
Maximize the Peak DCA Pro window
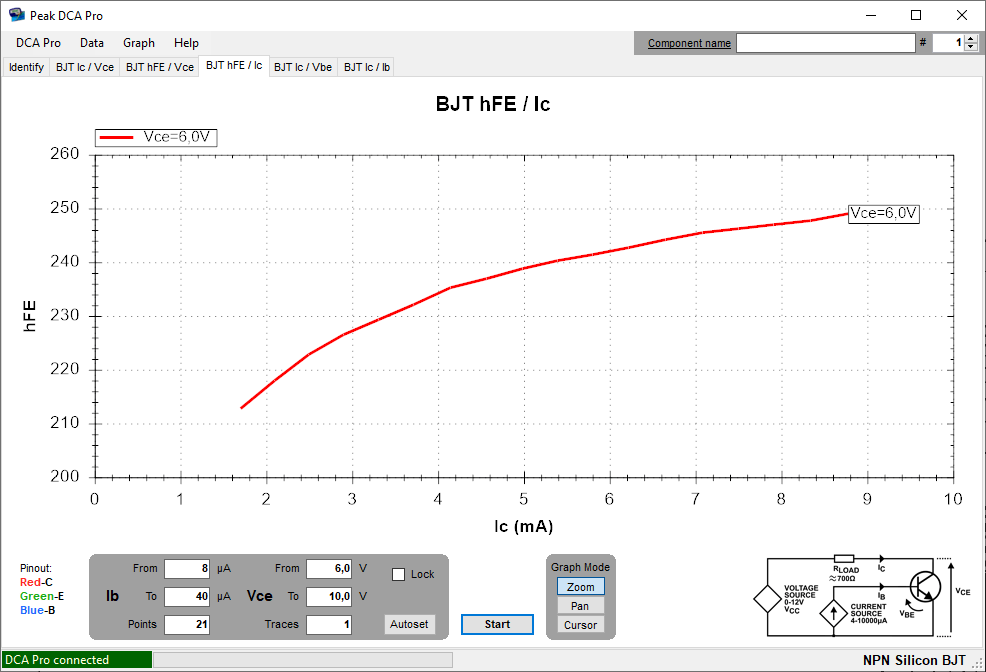[916, 15]
